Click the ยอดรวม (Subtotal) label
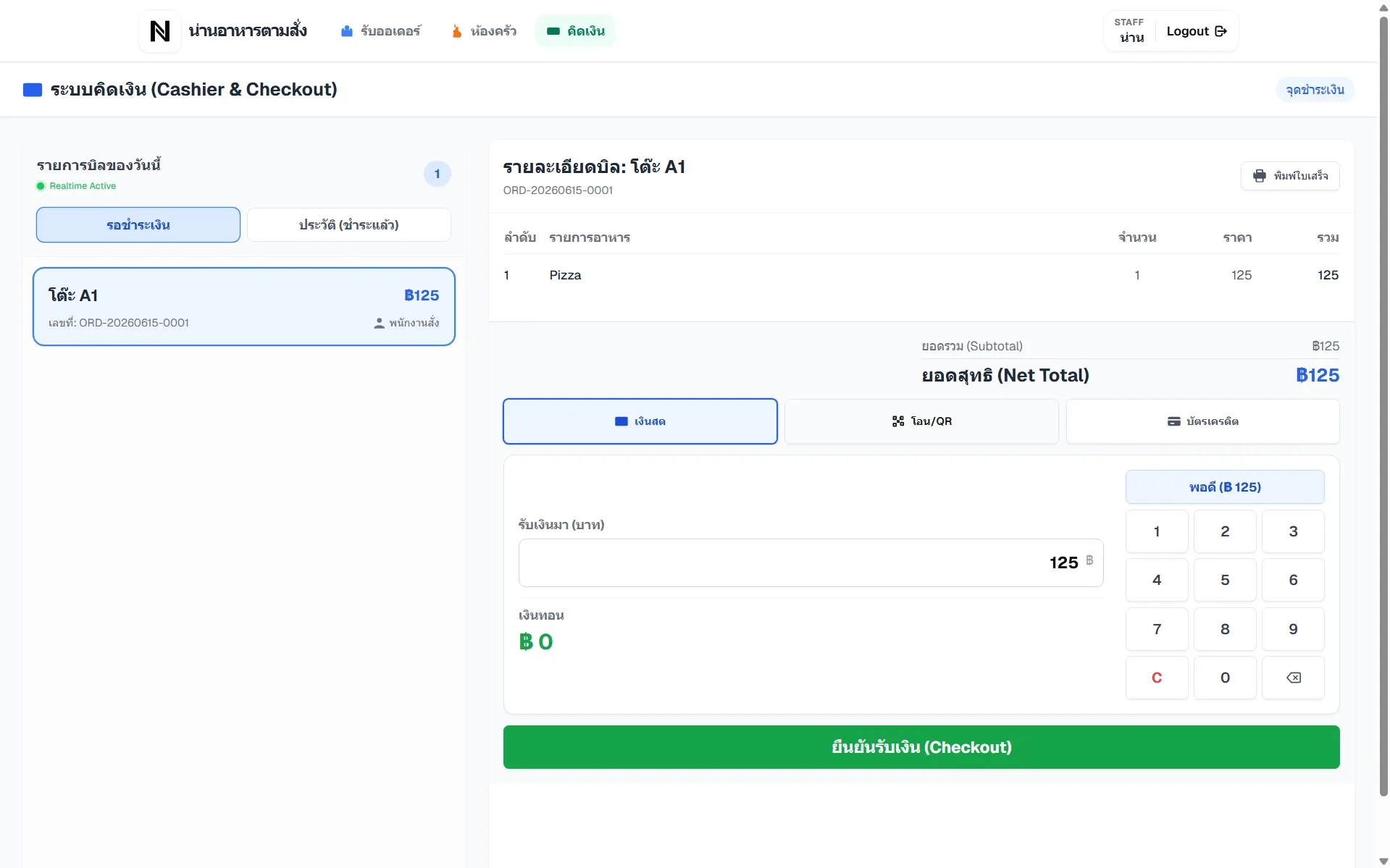 pyautogui.click(x=972, y=346)
